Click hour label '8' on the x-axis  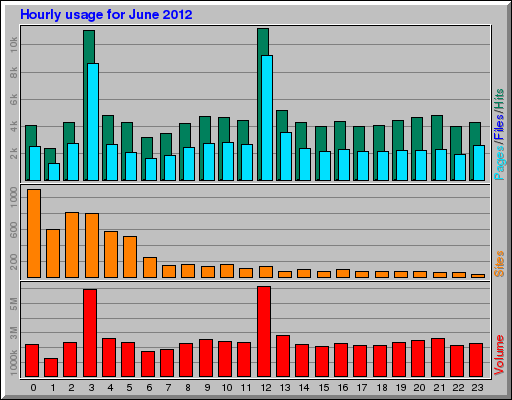click(188, 388)
